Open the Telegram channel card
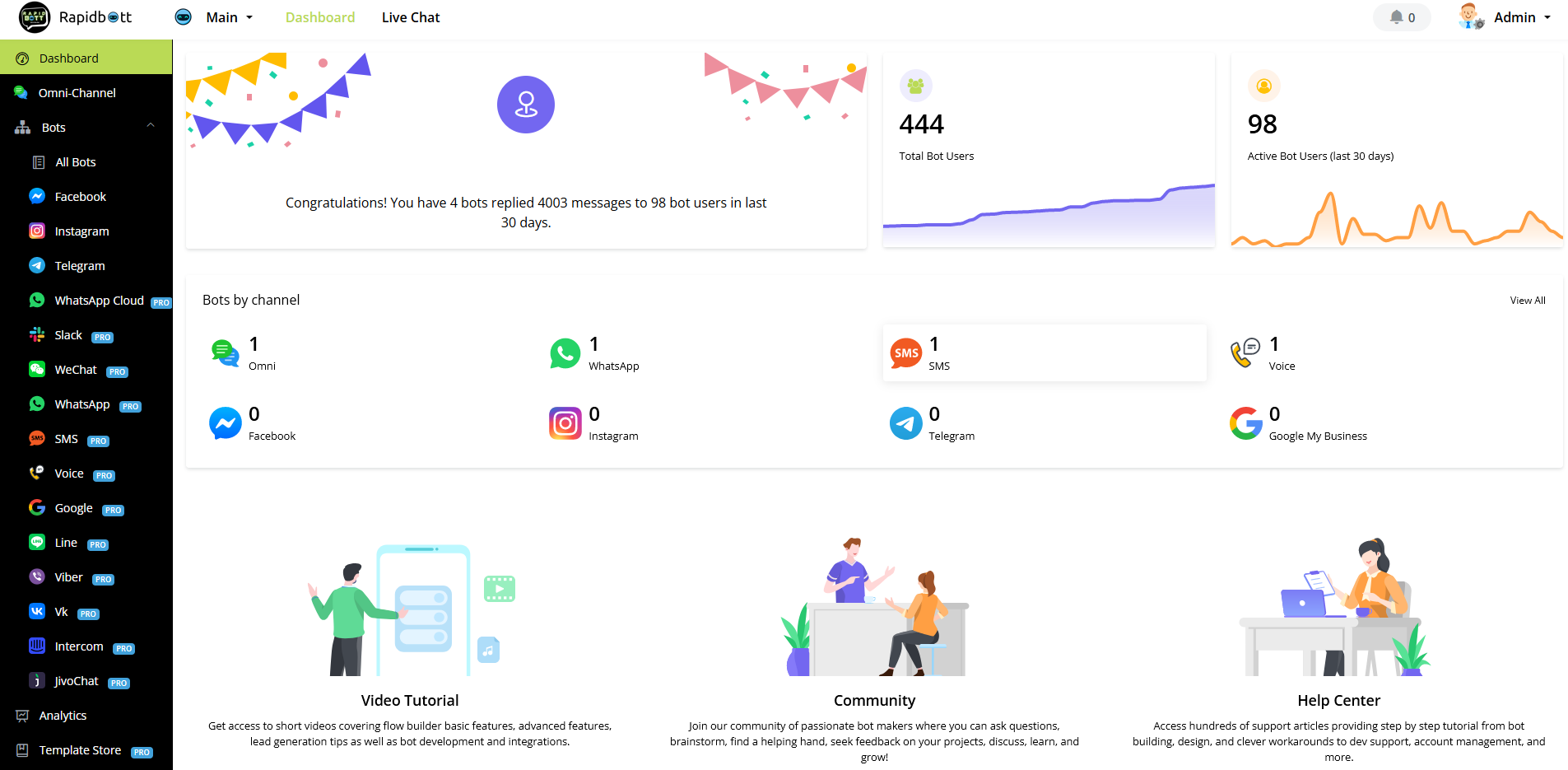 (1045, 423)
